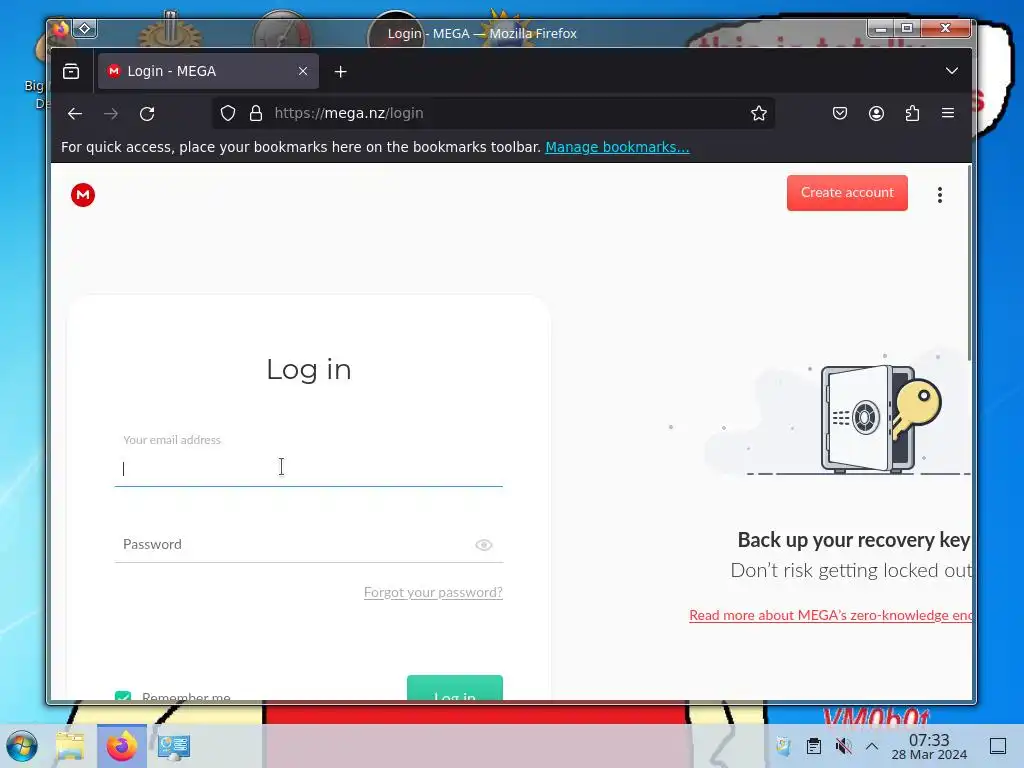Click the muted volume tray icon
Image resolution: width=1024 pixels, height=768 pixels.
[844, 746]
